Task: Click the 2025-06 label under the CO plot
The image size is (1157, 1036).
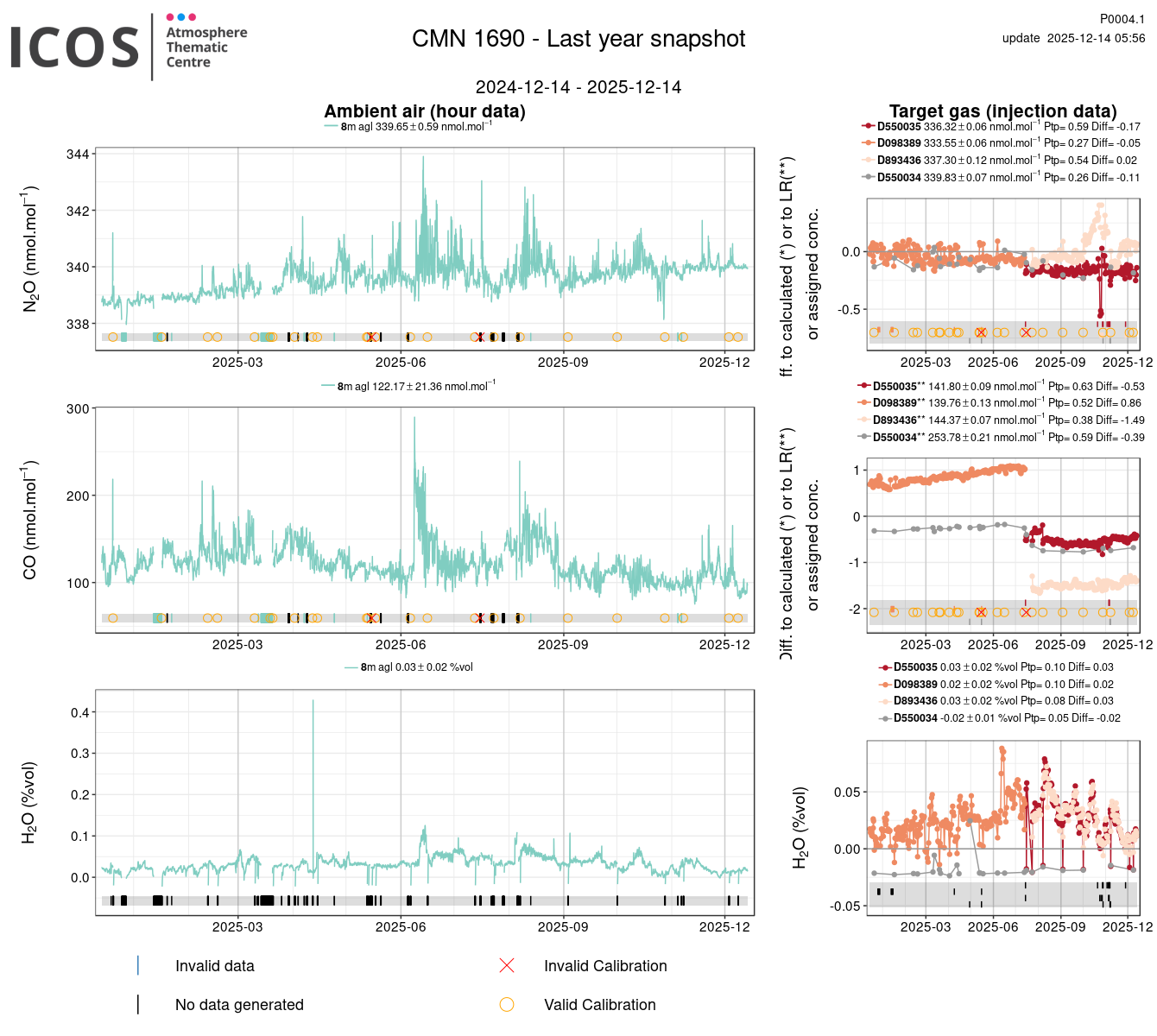Action: click(x=401, y=644)
